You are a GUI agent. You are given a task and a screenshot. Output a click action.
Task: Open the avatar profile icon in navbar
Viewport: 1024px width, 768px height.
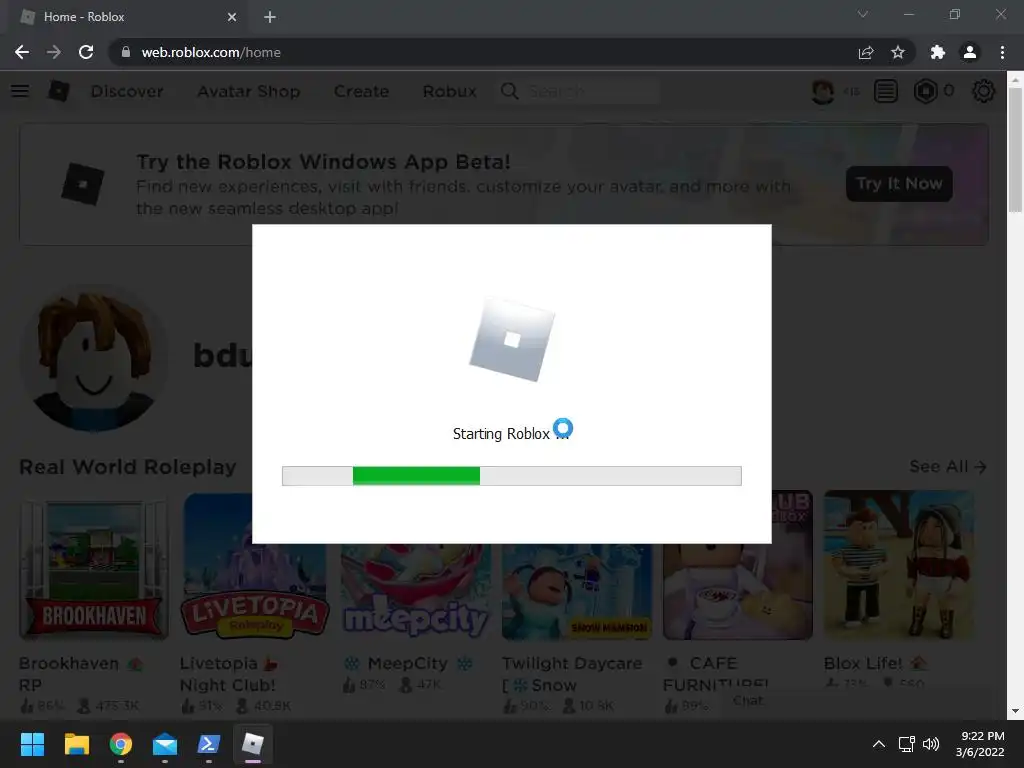(822, 91)
